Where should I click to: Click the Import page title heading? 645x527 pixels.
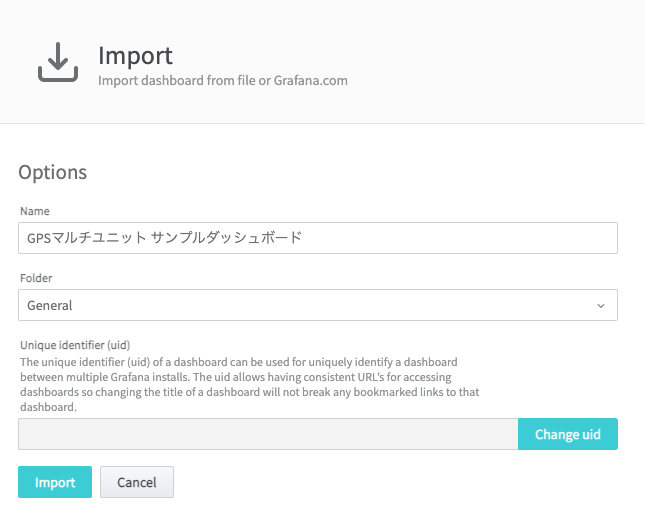coord(135,56)
